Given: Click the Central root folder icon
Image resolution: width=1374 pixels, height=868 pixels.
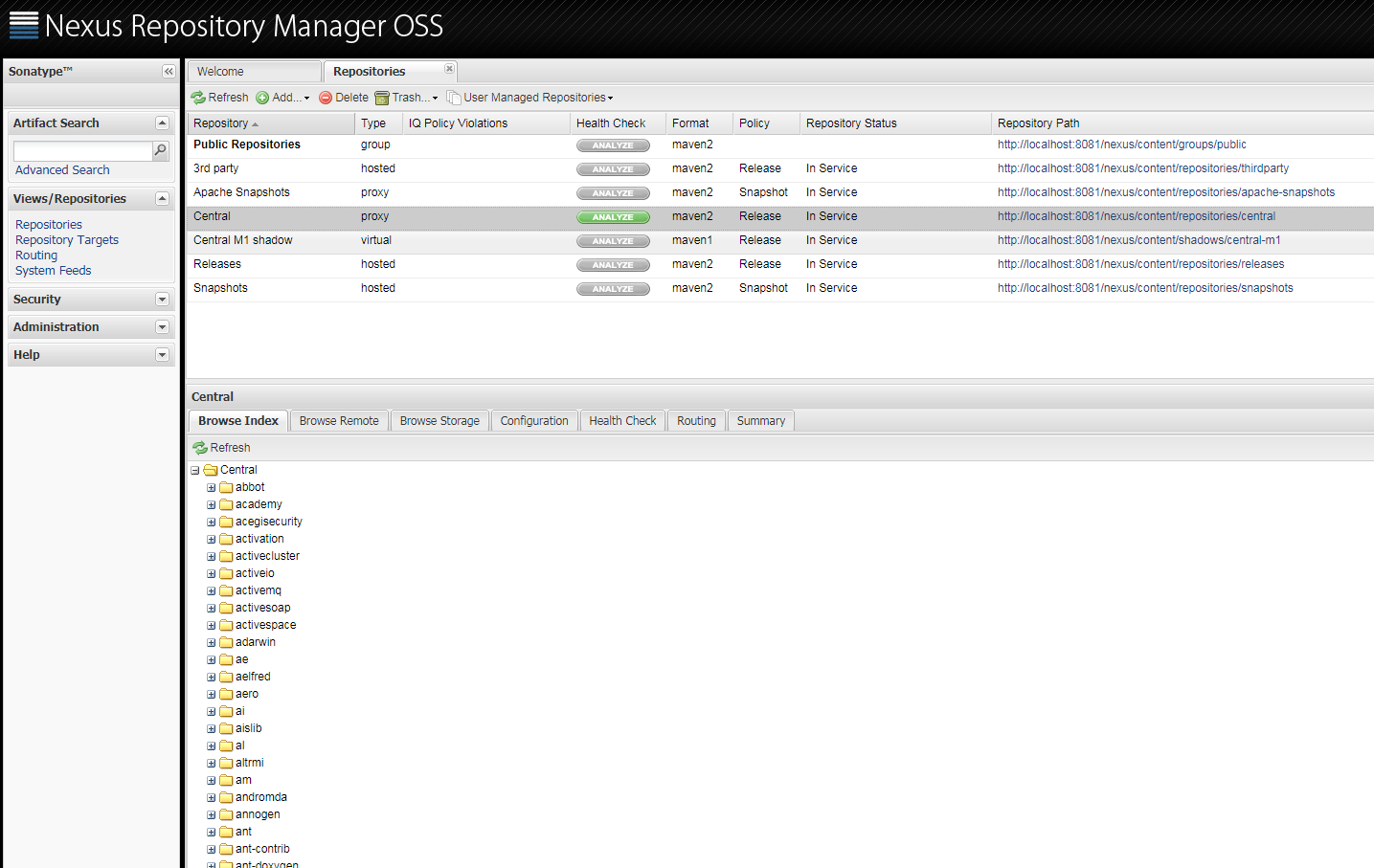Looking at the screenshot, I should tap(211, 470).
